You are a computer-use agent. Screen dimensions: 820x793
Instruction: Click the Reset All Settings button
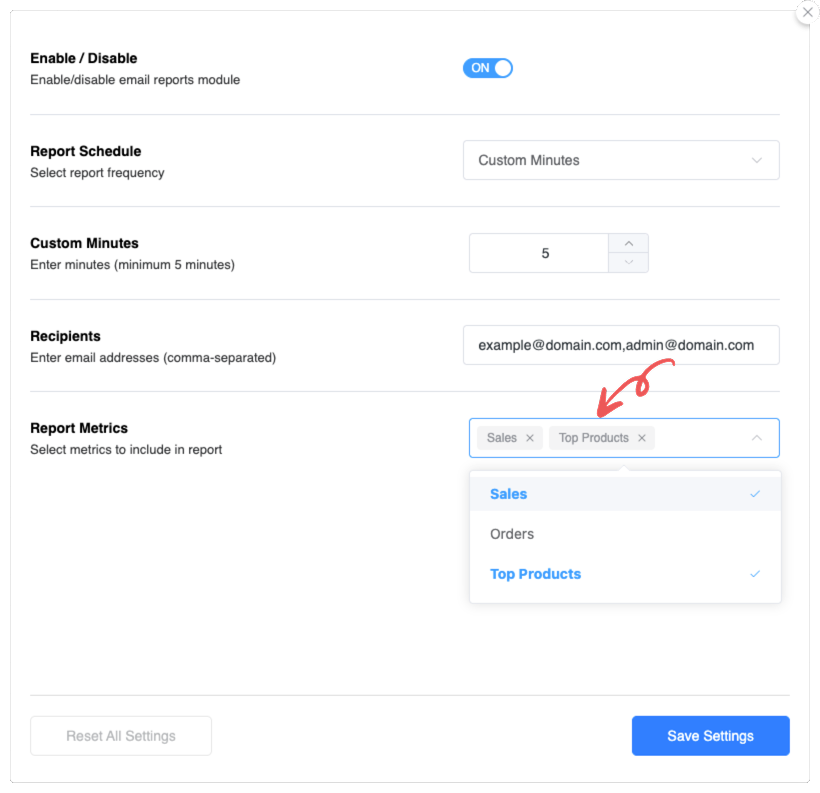point(120,735)
